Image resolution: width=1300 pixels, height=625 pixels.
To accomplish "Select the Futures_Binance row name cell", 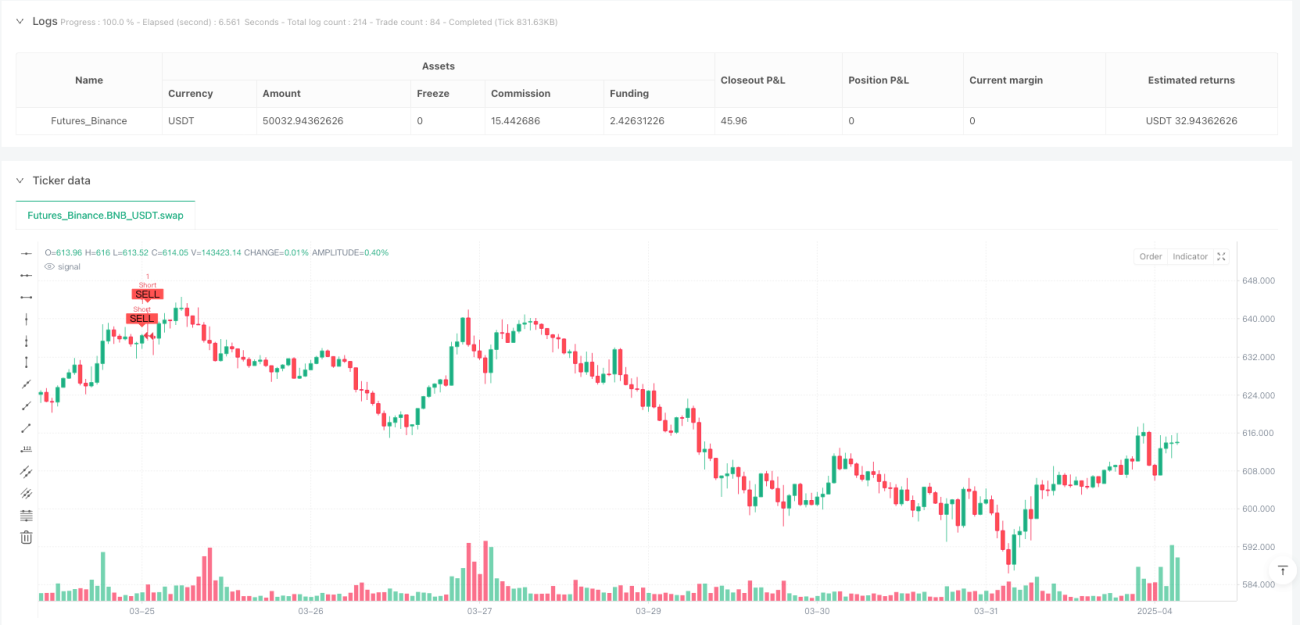I will pos(89,121).
